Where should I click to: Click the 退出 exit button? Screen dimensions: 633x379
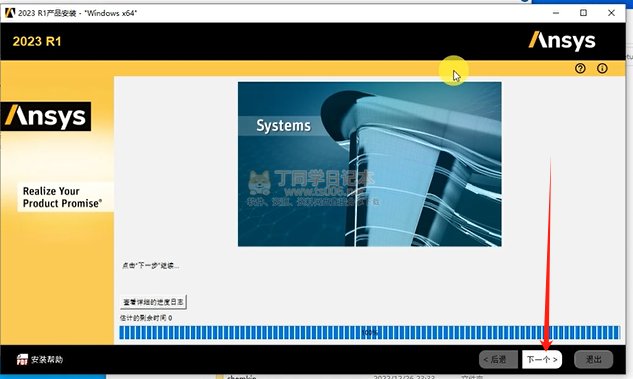[593, 359]
